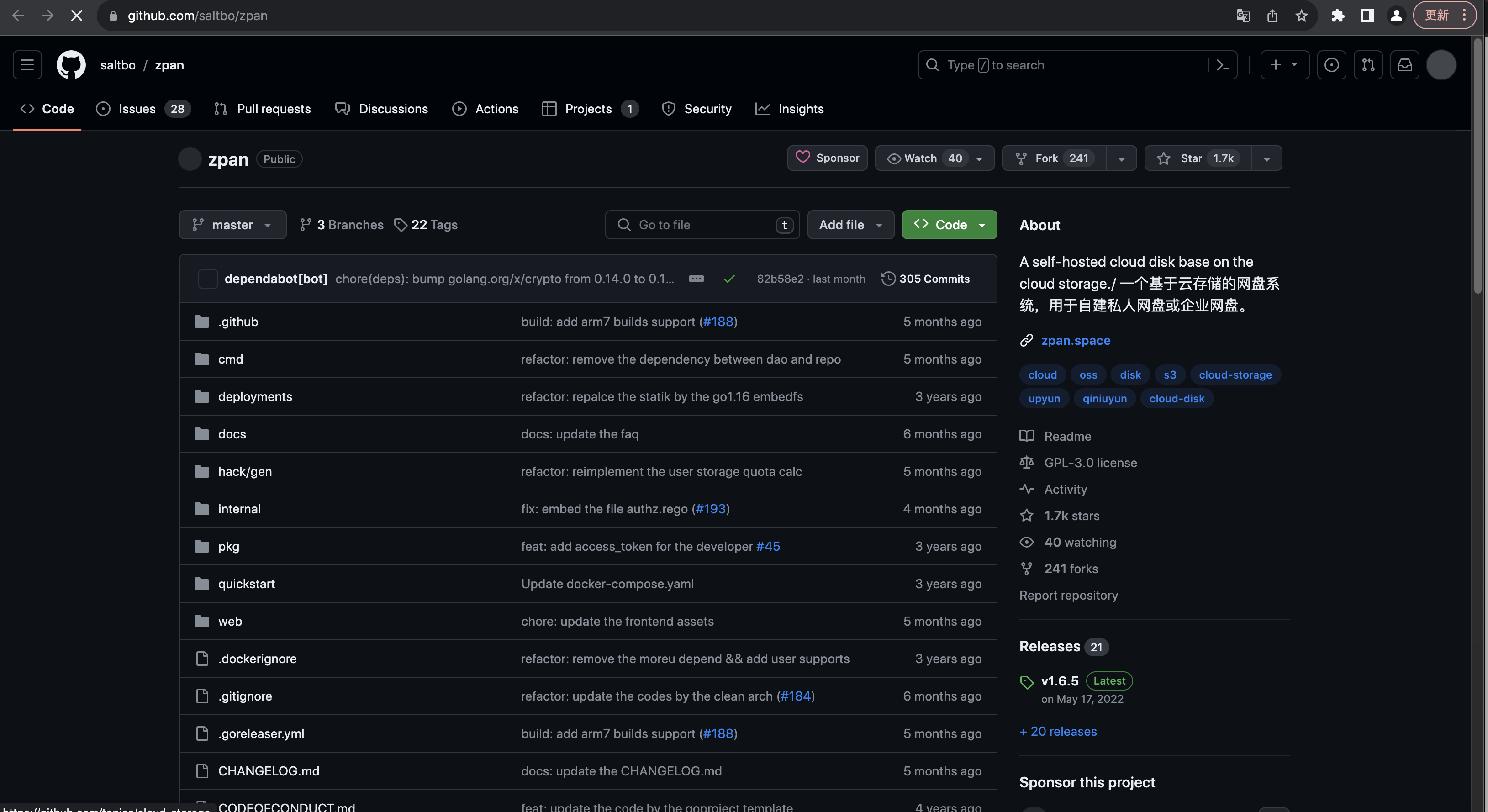This screenshot has width=1488, height=812.
Task: Bookmark this page with star icon
Action: click(x=1301, y=16)
